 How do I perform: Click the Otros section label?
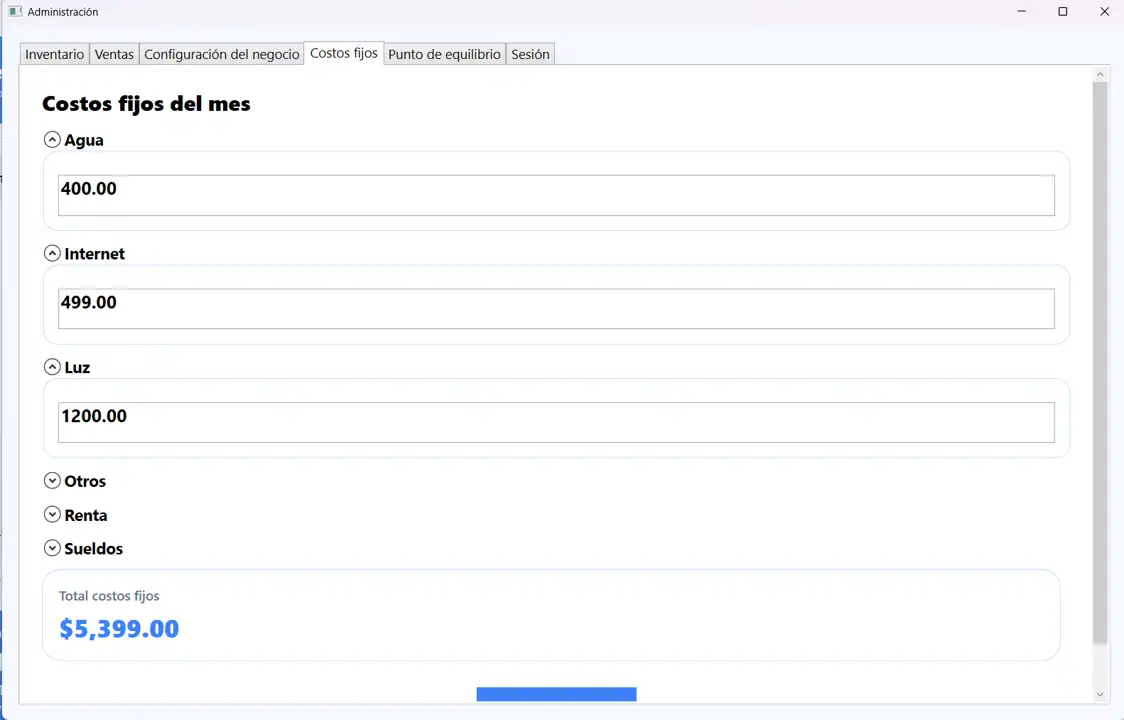(x=85, y=481)
